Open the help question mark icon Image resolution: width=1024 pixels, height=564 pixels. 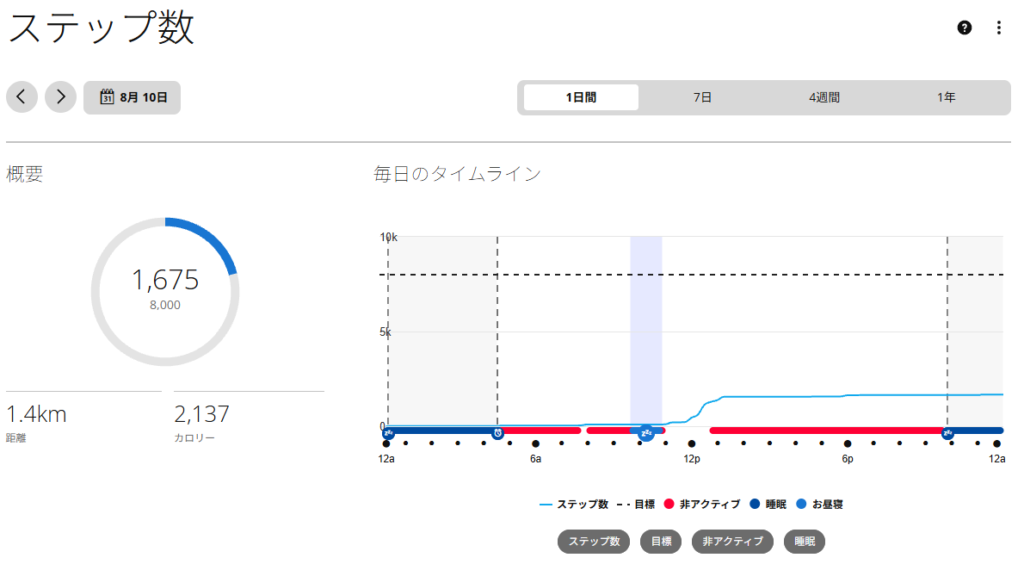tap(964, 27)
